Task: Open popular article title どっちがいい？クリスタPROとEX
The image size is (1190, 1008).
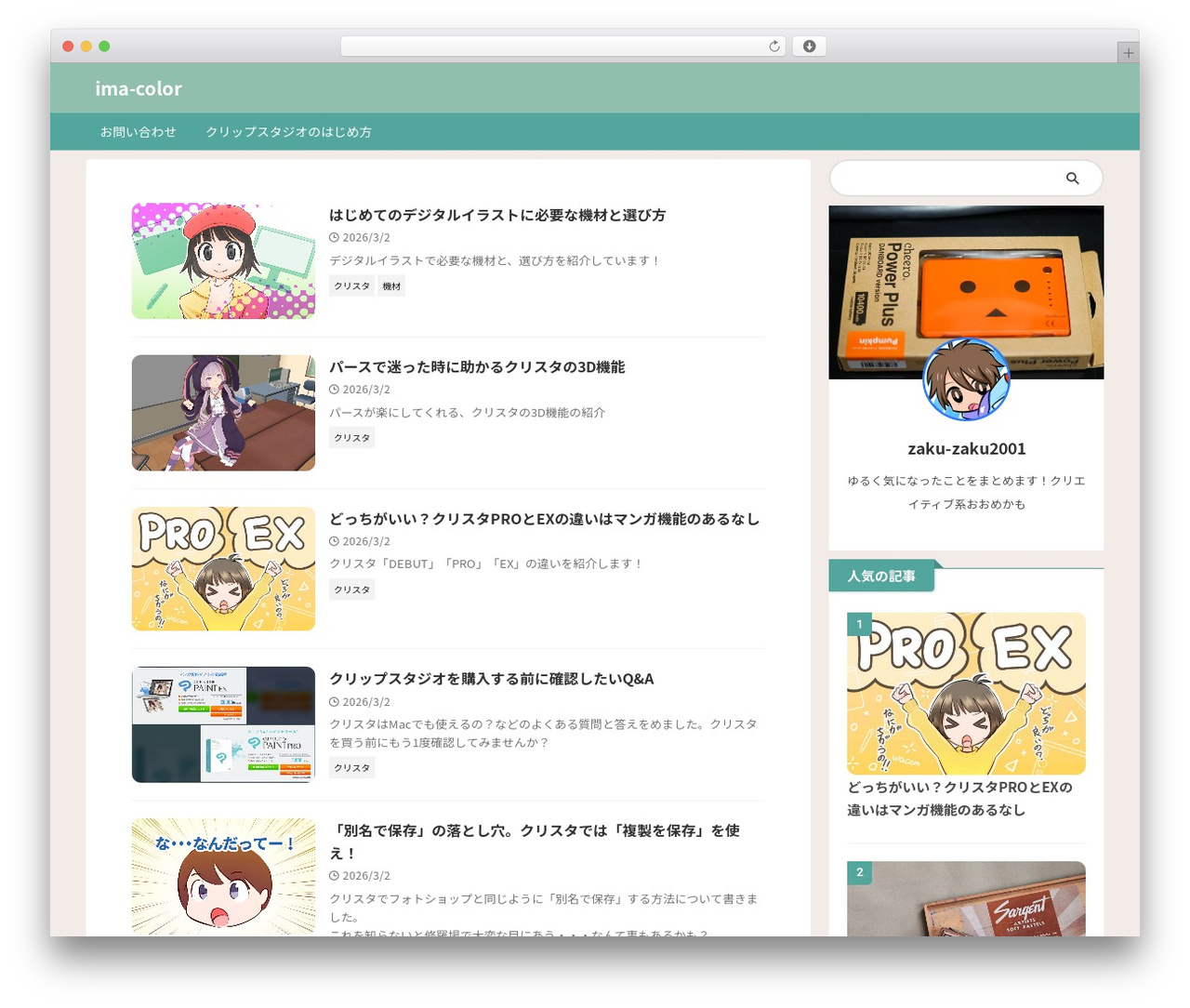Action: pyautogui.click(x=959, y=799)
